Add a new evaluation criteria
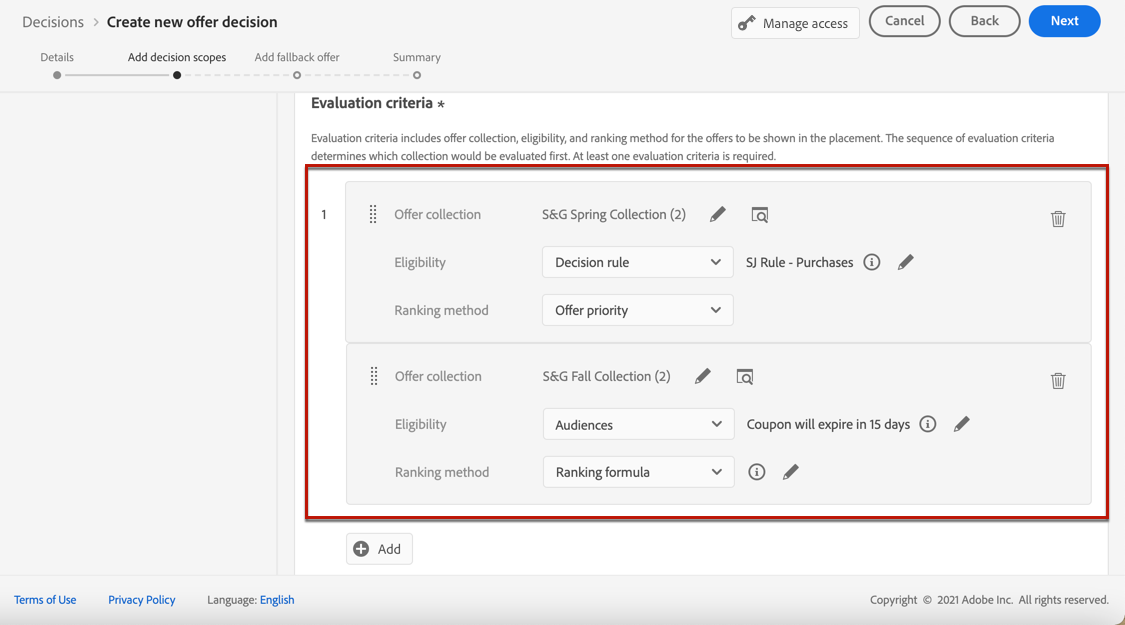The image size is (1125, 625). (379, 549)
